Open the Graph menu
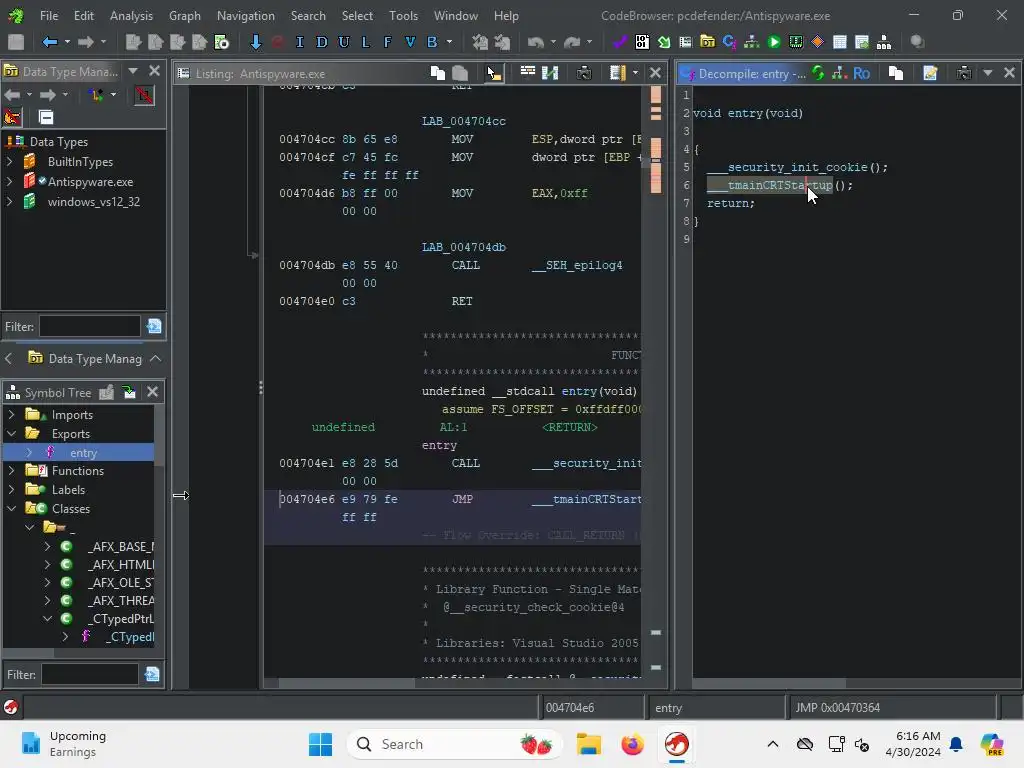This screenshot has height=768, width=1024. [x=185, y=16]
